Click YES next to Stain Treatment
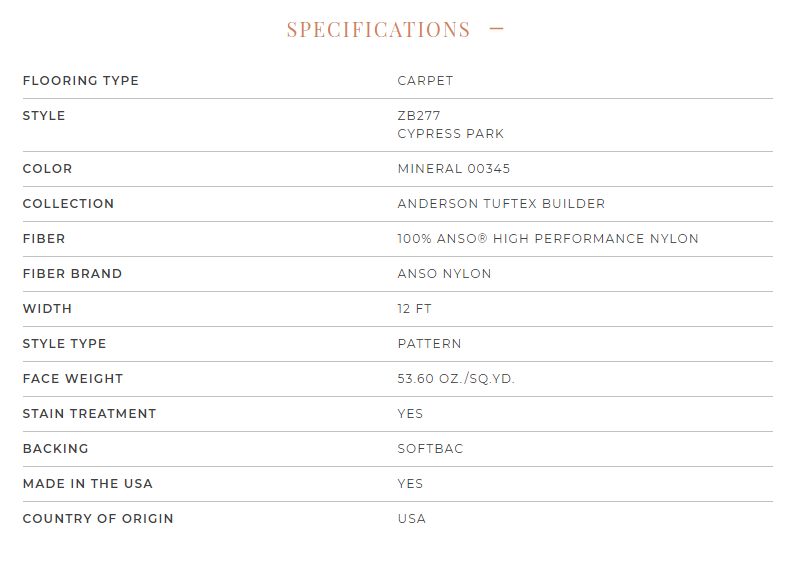The image size is (809, 565). 410,414
